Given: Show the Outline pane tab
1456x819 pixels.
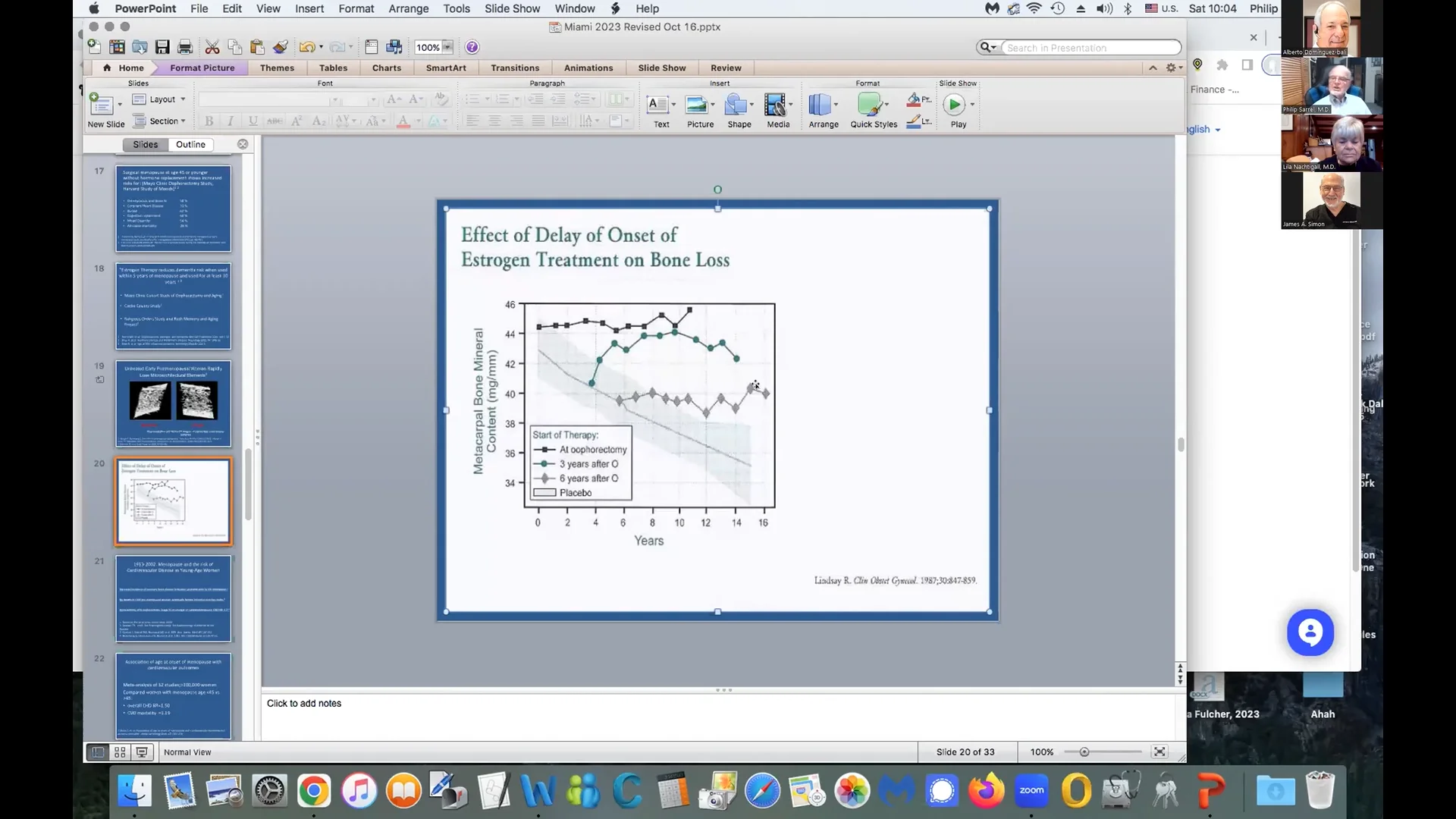Looking at the screenshot, I should [190, 144].
